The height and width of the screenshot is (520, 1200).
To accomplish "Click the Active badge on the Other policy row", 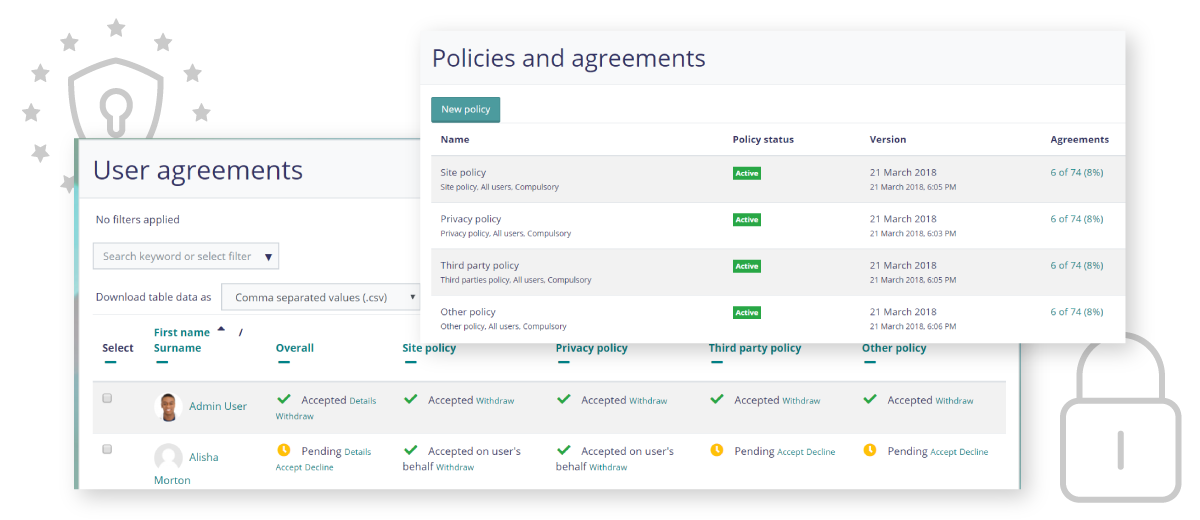I will point(747,312).
